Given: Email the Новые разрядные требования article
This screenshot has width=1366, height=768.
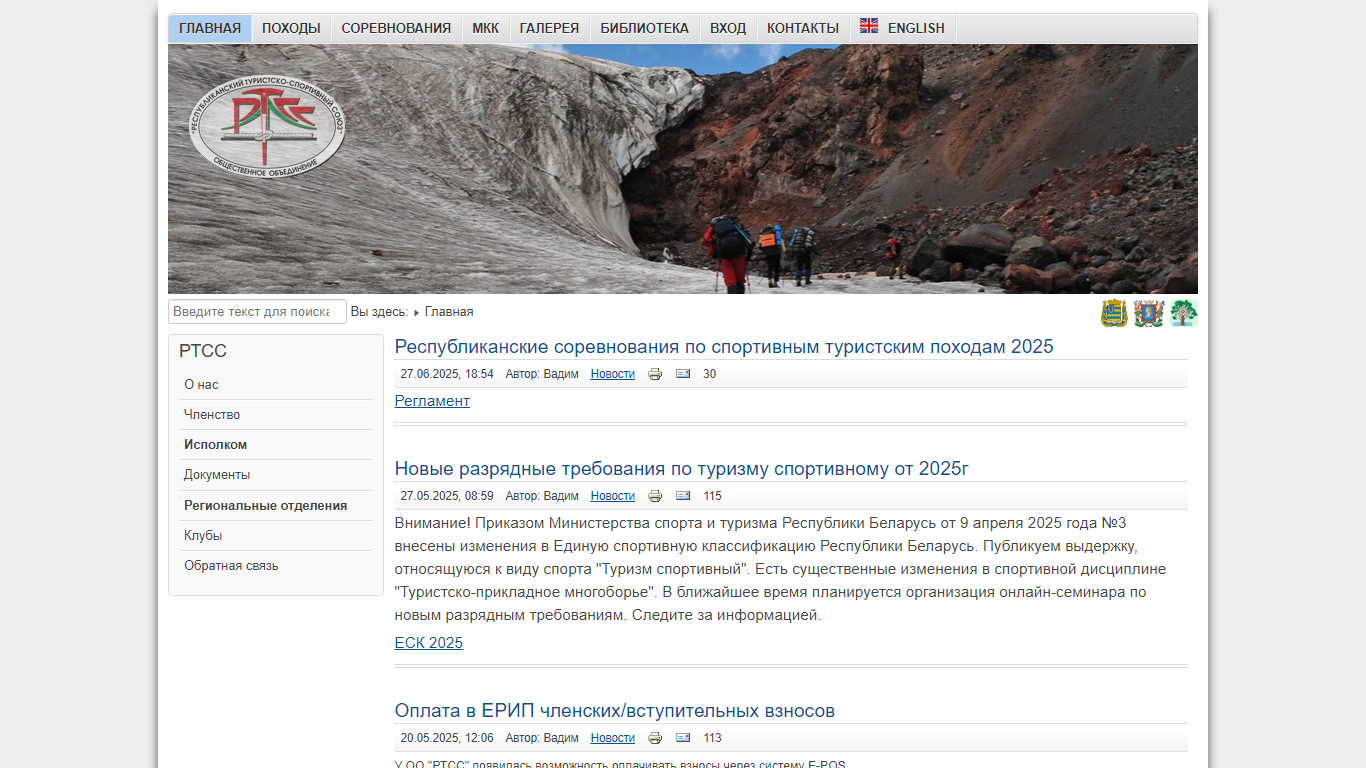Looking at the screenshot, I should [683, 496].
